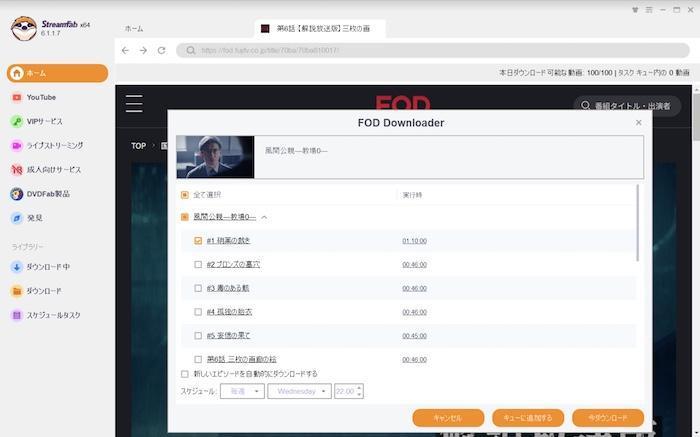Click the shirt theme icon in title bar
The image size is (700, 437).
(x=635, y=10)
